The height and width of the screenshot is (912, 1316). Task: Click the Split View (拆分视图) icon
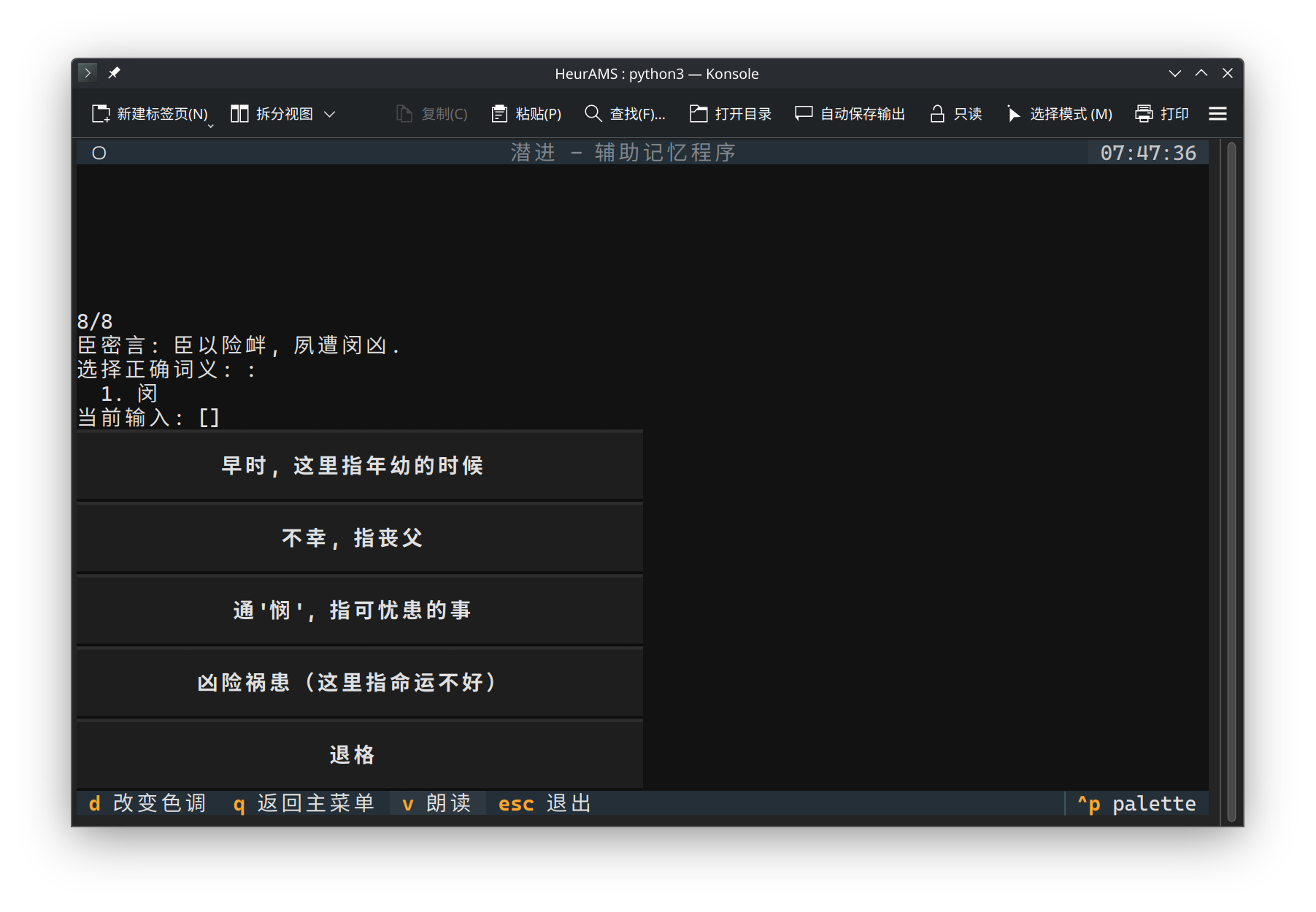(239, 114)
